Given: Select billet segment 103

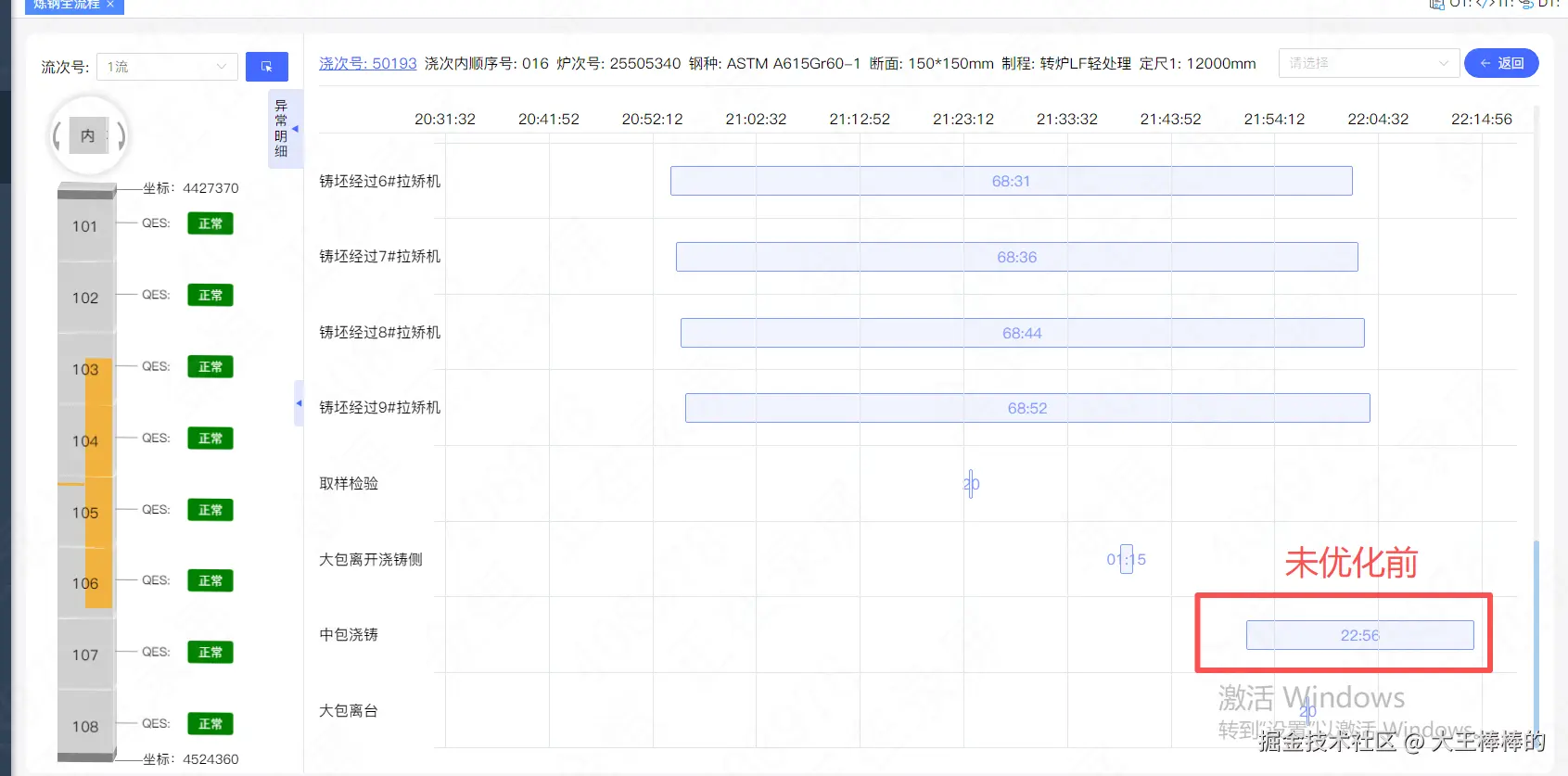Looking at the screenshot, I should pos(85,369).
